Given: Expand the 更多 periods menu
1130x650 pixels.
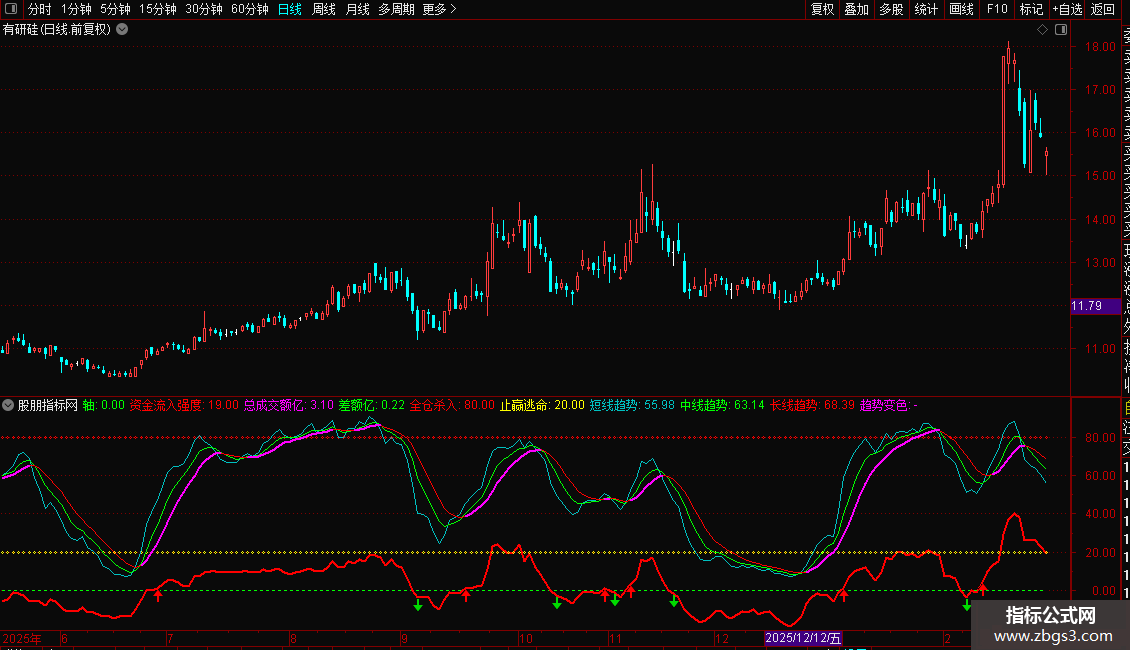Looking at the screenshot, I should click(x=439, y=9).
